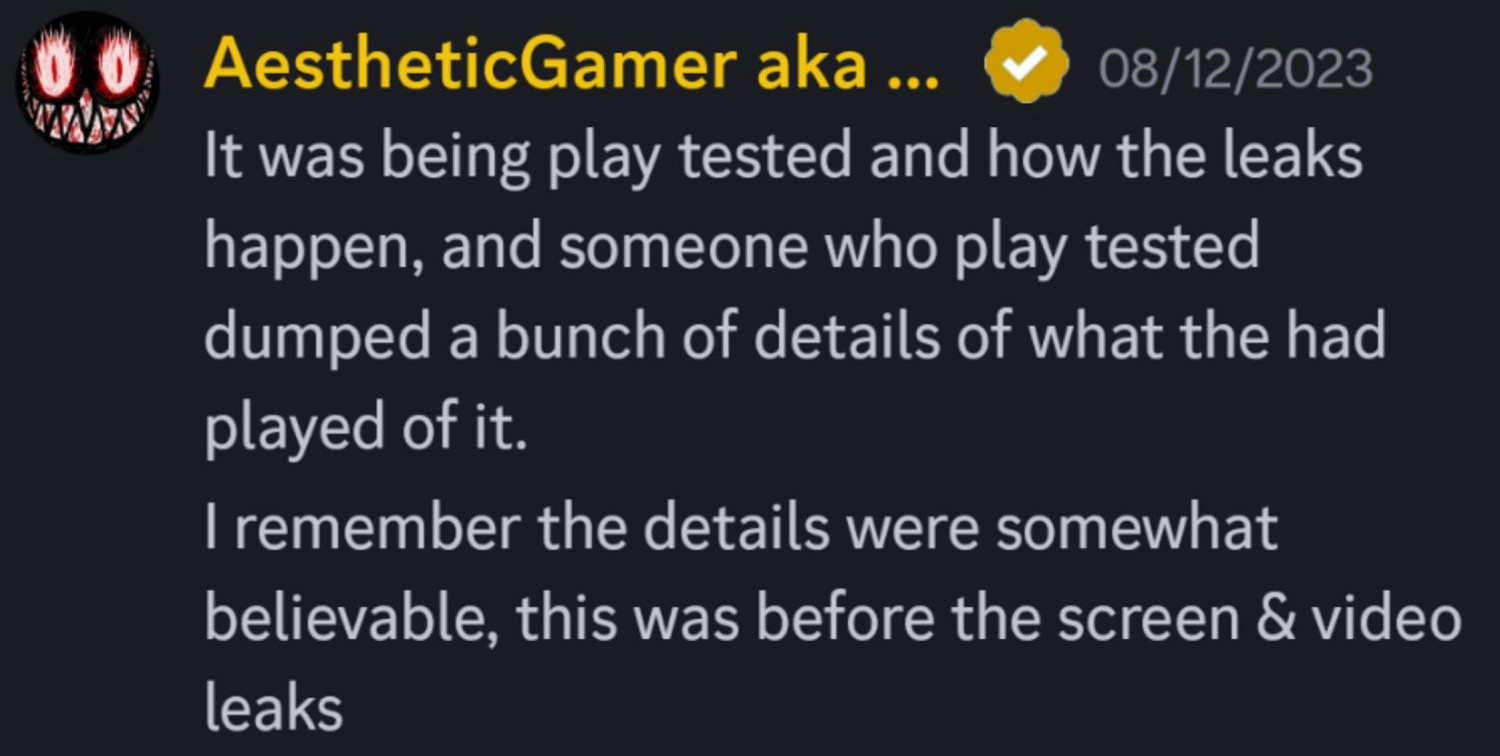
Task: Click the ellipsis in the truncated username
Action: pyautogui.click(x=912, y=68)
